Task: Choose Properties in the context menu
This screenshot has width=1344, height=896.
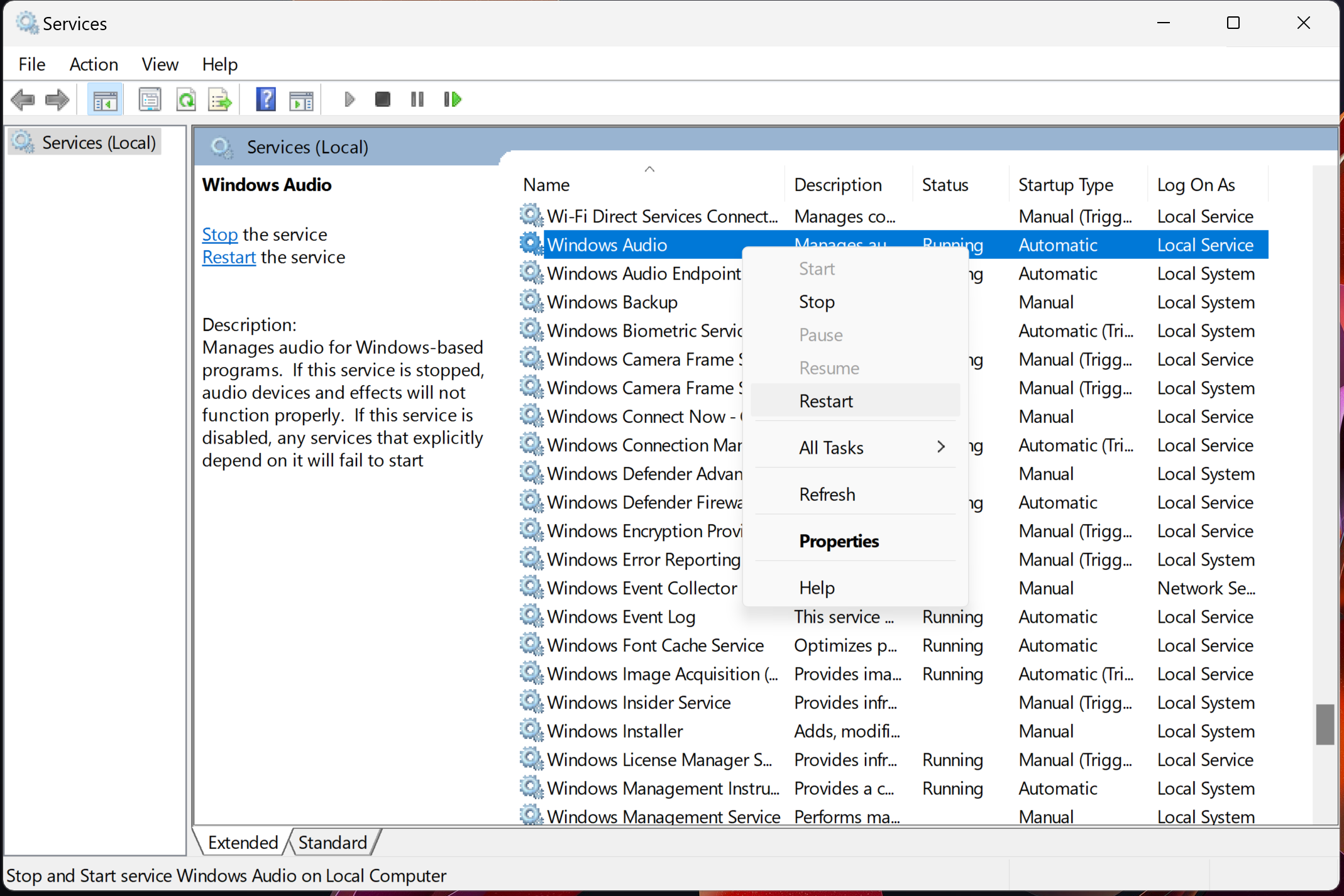Action: (x=855, y=541)
